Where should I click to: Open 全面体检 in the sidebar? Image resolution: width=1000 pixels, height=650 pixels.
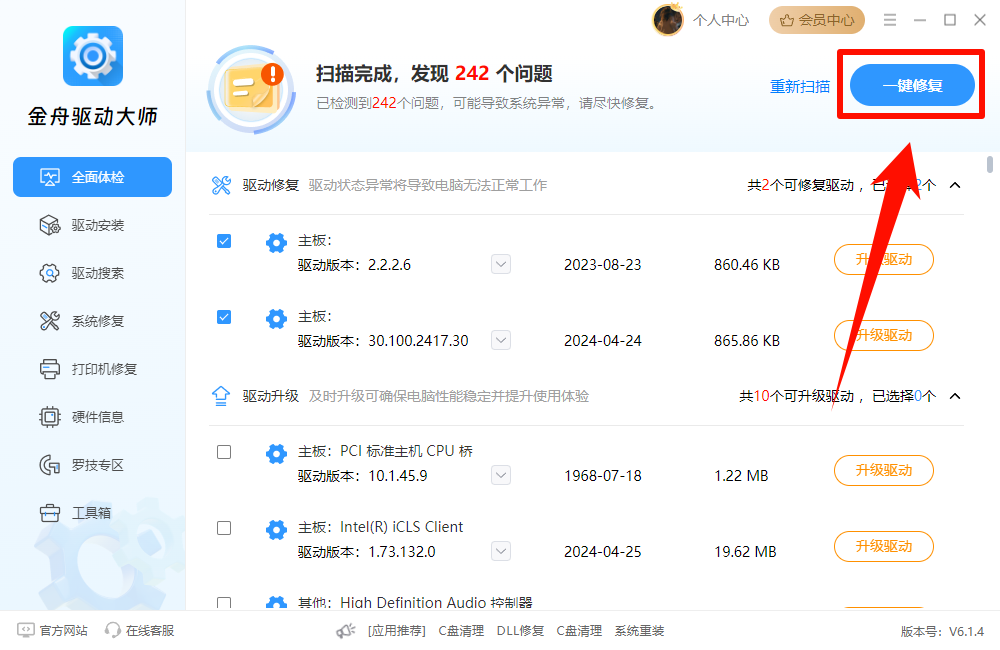[92, 177]
